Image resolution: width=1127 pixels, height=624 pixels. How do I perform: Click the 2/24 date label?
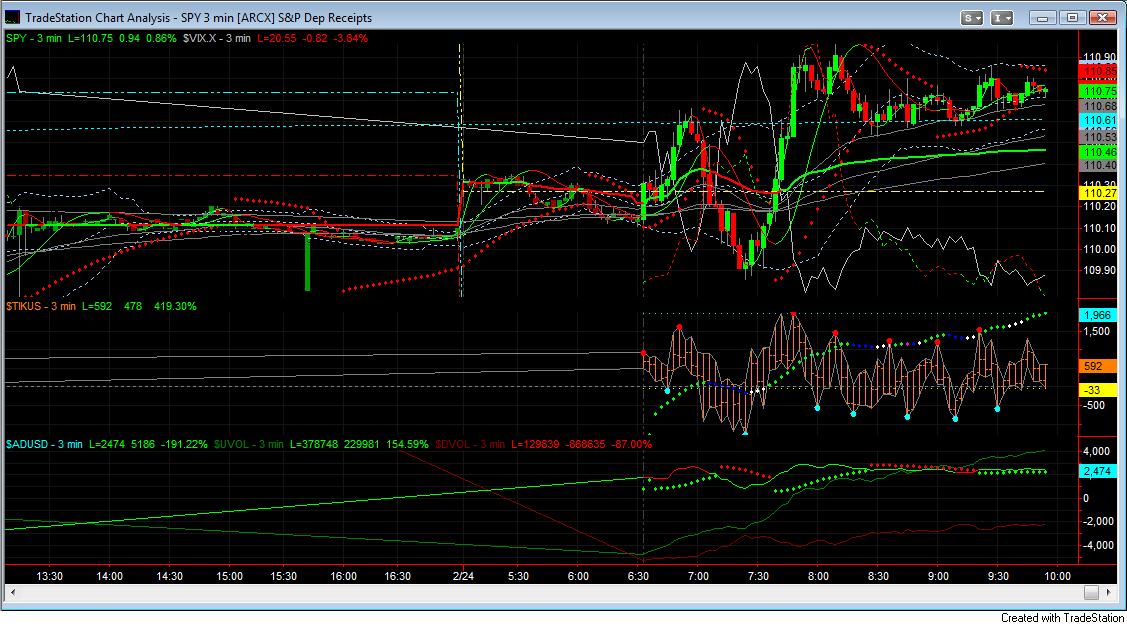[x=465, y=576]
